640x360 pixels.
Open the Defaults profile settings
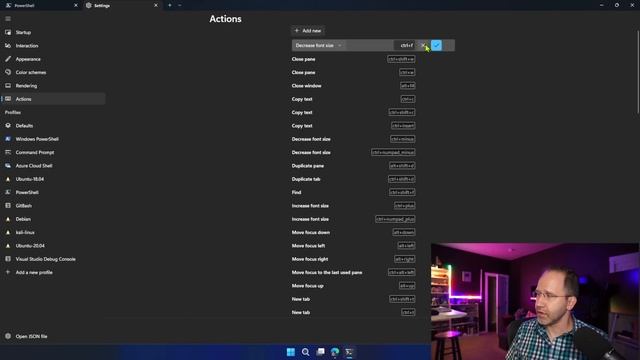click(53, 126)
